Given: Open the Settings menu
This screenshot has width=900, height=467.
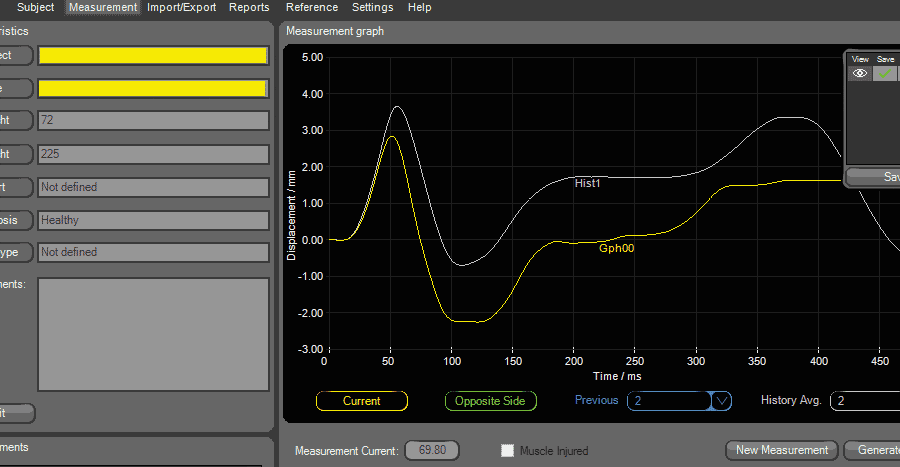Looking at the screenshot, I should click(372, 7).
